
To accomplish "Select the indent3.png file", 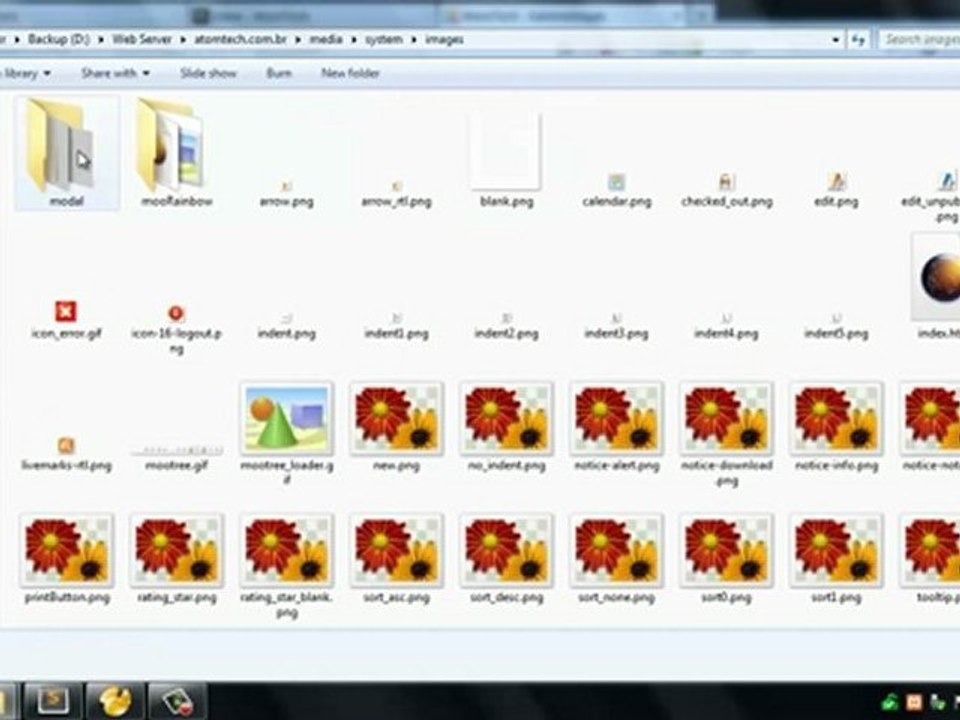I will tap(617, 327).
